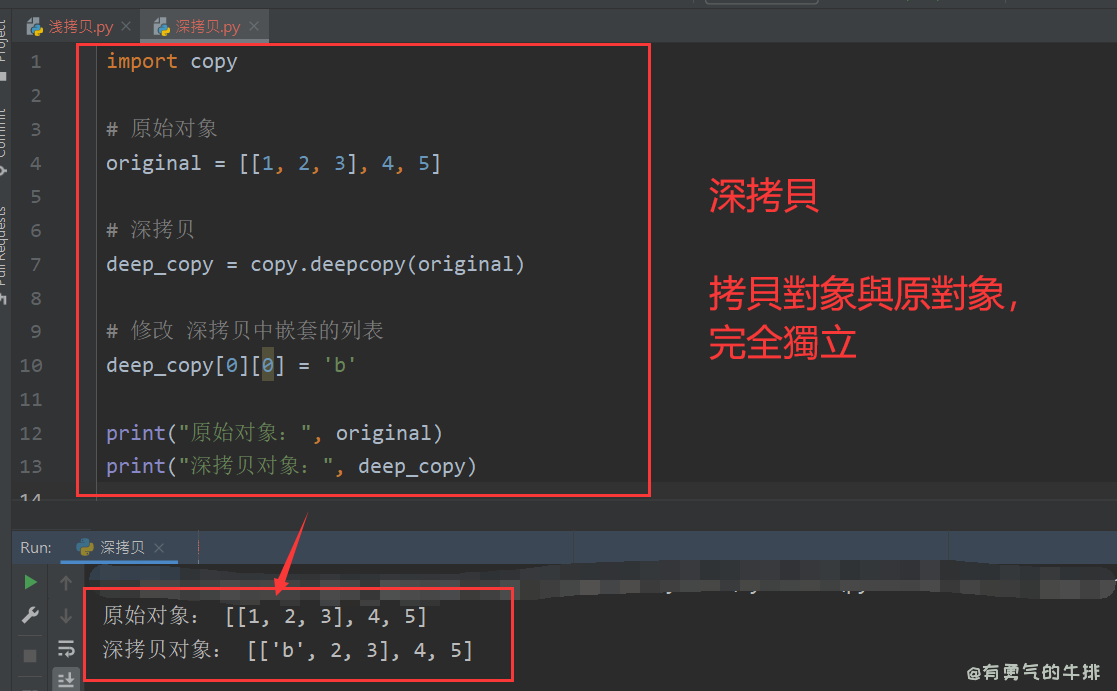Viewport: 1117px width, 691px height.
Task: Click the Python file icon on 浅拷贝.py tab
Action: (x=35, y=27)
